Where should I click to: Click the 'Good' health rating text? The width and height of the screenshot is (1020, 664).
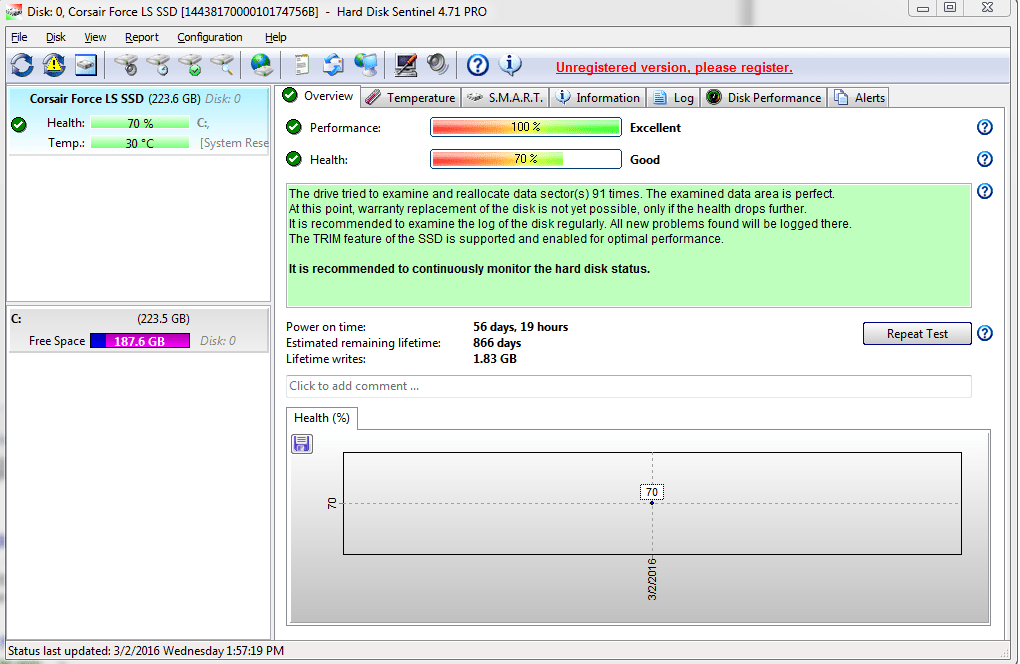coord(645,160)
